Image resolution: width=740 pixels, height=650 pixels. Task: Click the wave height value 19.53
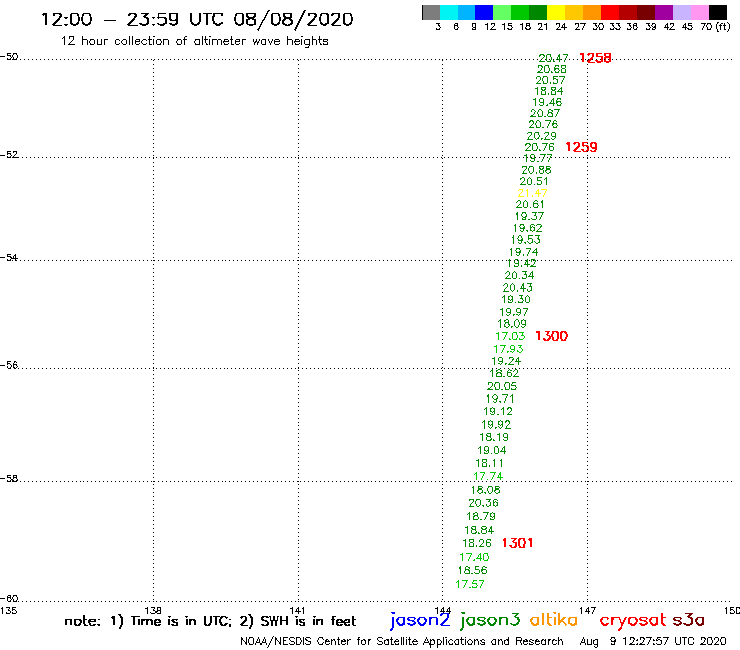pos(525,240)
